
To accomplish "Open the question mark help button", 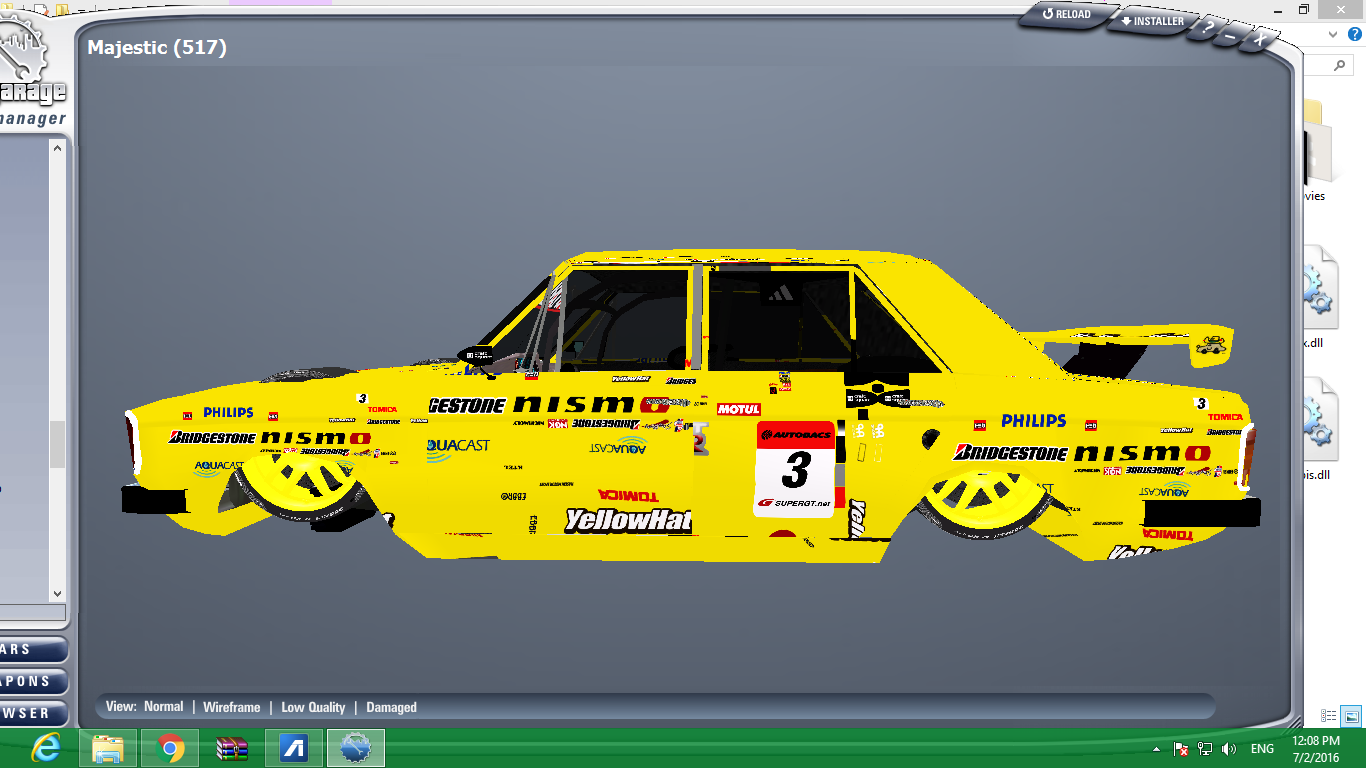I will point(1209,27).
